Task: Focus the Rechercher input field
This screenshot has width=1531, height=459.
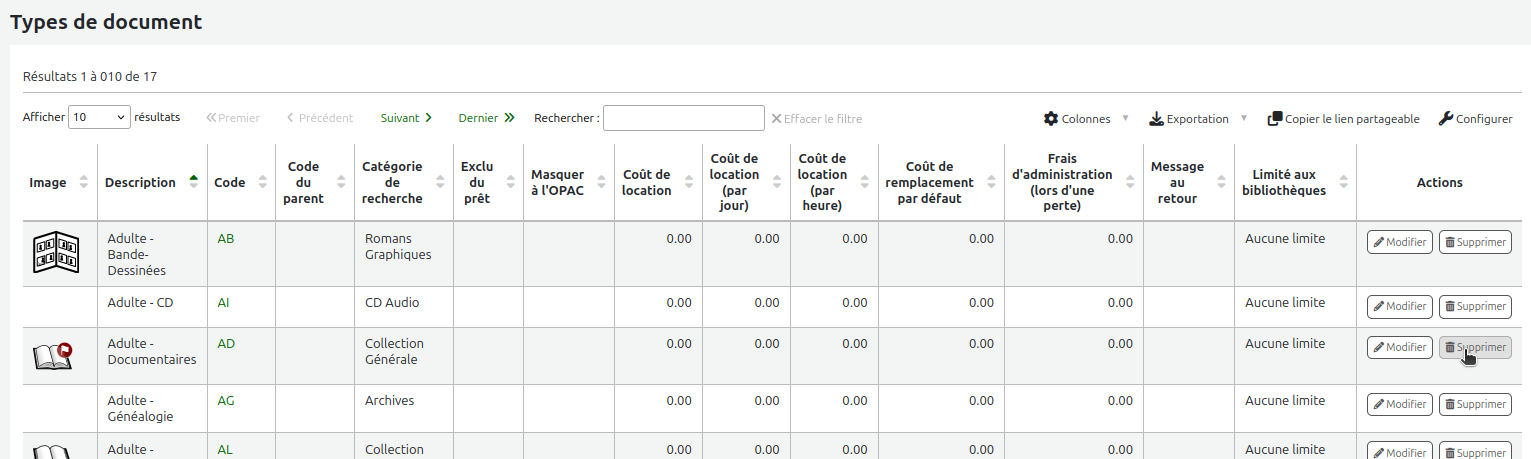Action: (x=684, y=118)
